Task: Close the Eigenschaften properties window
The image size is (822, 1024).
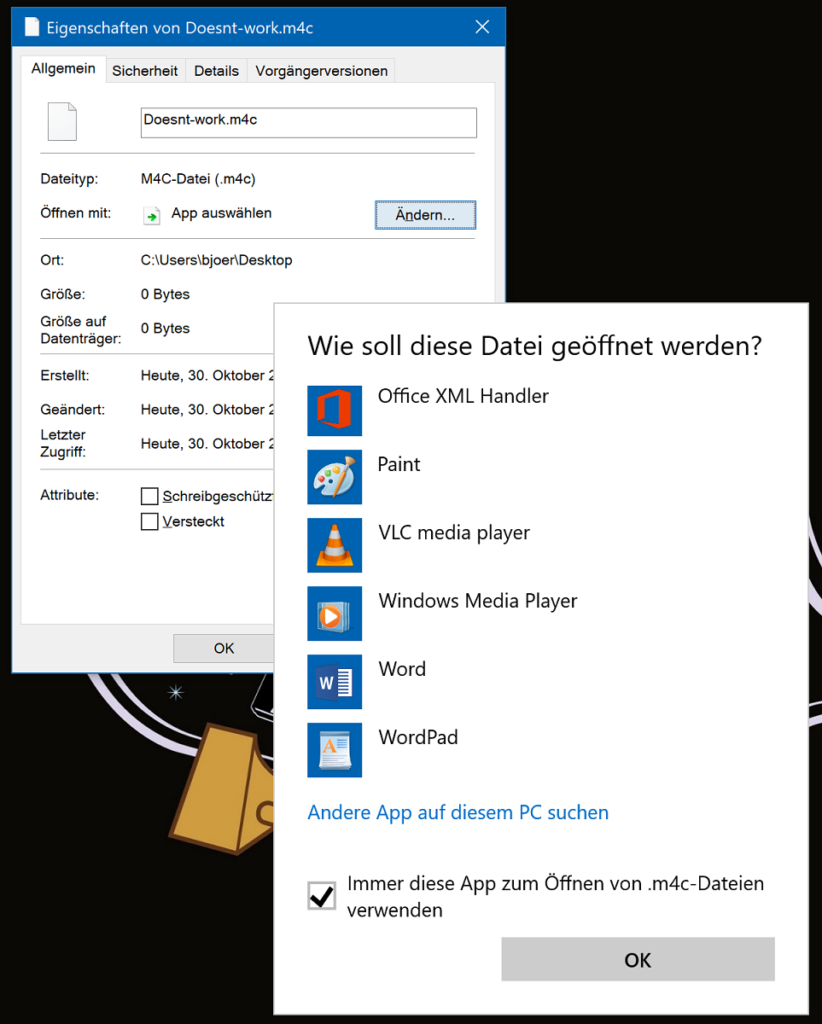Action: (x=482, y=27)
